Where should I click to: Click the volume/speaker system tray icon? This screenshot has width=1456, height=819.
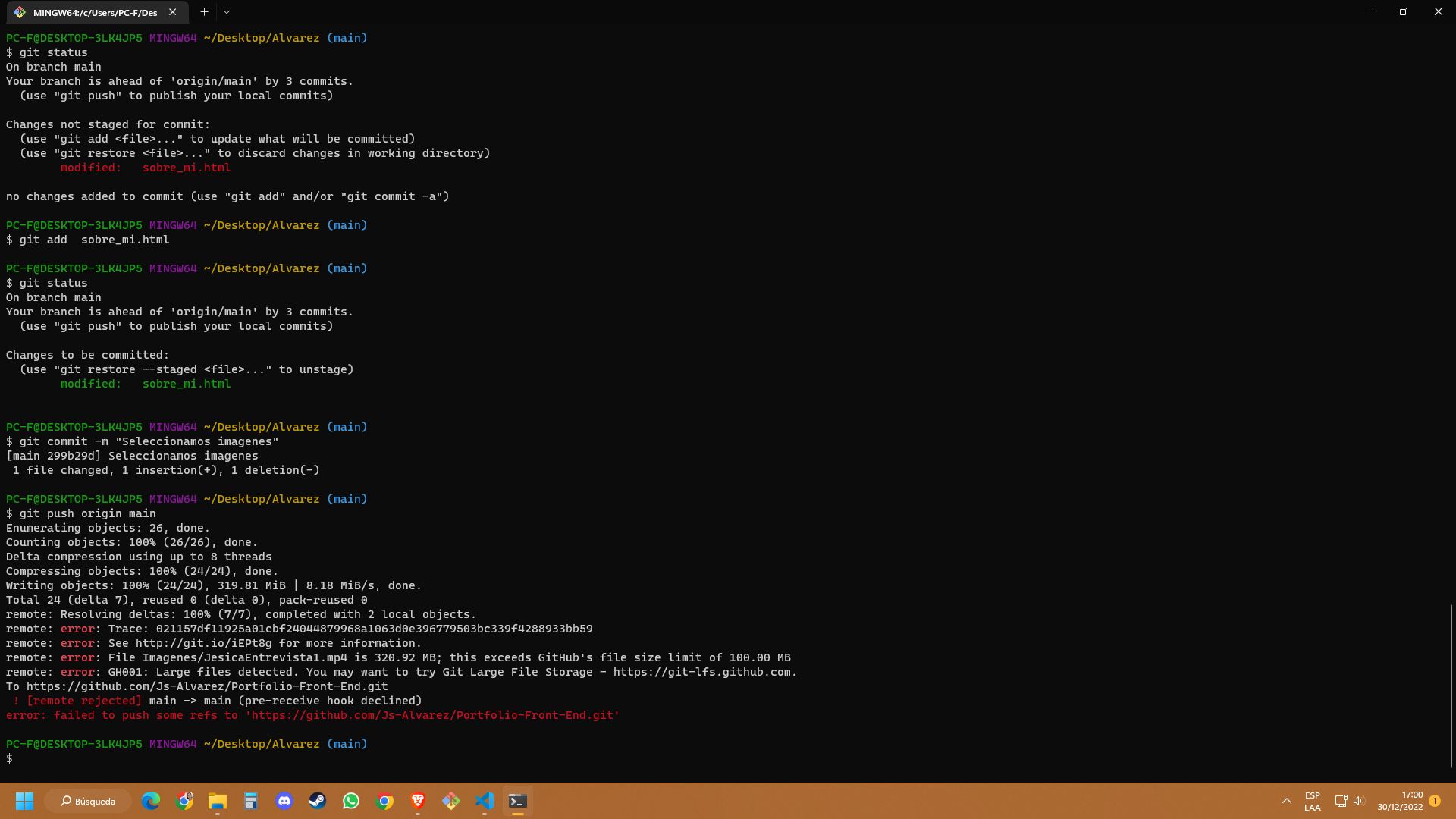tap(1360, 800)
